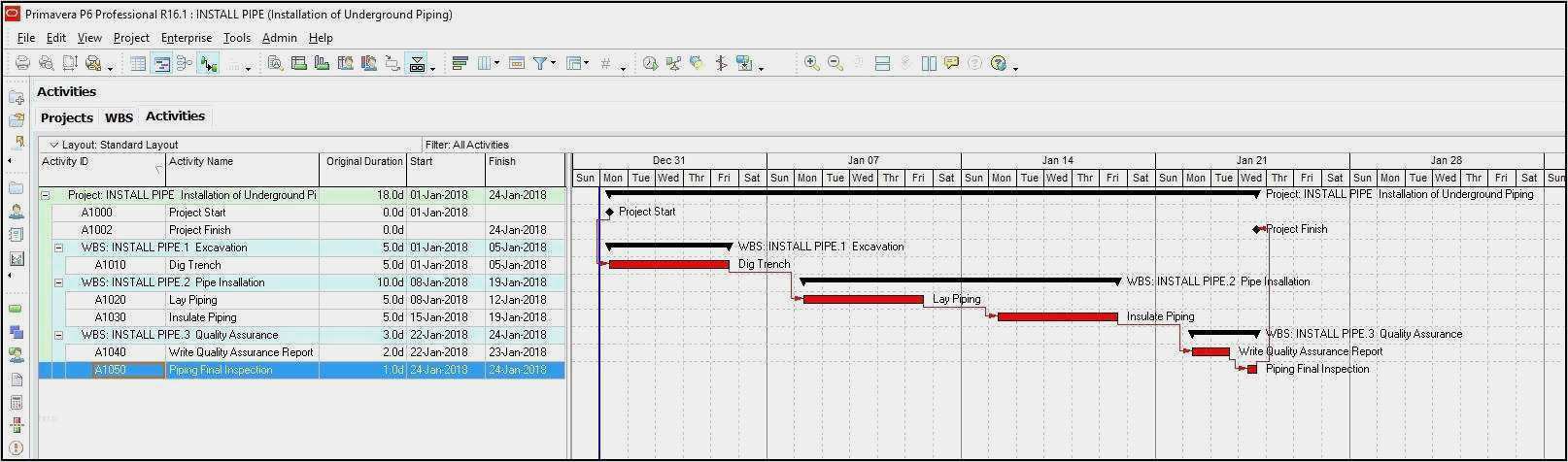Viewport: 1568px width, 462px height.
Task: Click the Zoom Out magnifier icon
Action: point(835,63)
